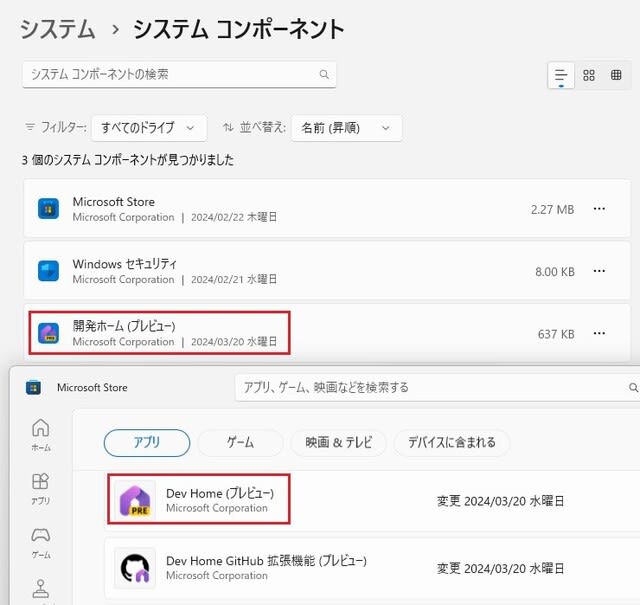Click 3 個のシステム コンポーネントが見つかりました text
The height and width of the screenshot is (605, 640).
[x=128, y=160]
